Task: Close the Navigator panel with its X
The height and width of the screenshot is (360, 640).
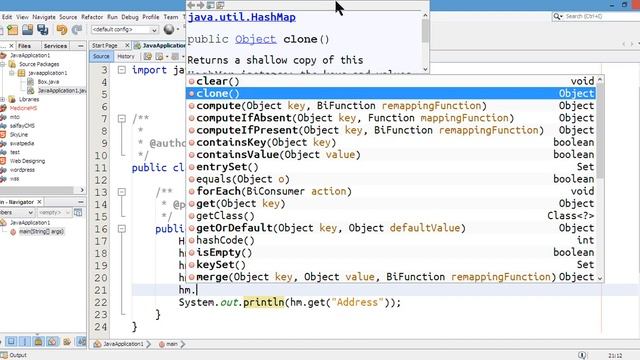Action: click(x=39, y=202)
